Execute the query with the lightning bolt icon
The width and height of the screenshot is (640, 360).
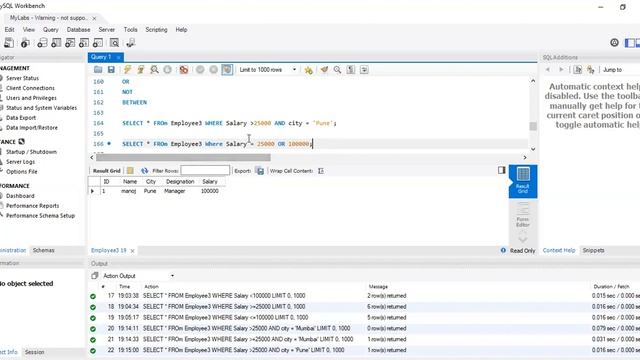coord(127,70)
